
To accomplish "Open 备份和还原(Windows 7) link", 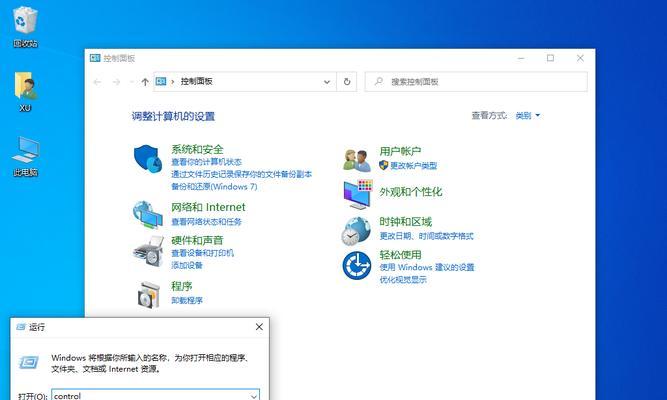I will (214, 186).
